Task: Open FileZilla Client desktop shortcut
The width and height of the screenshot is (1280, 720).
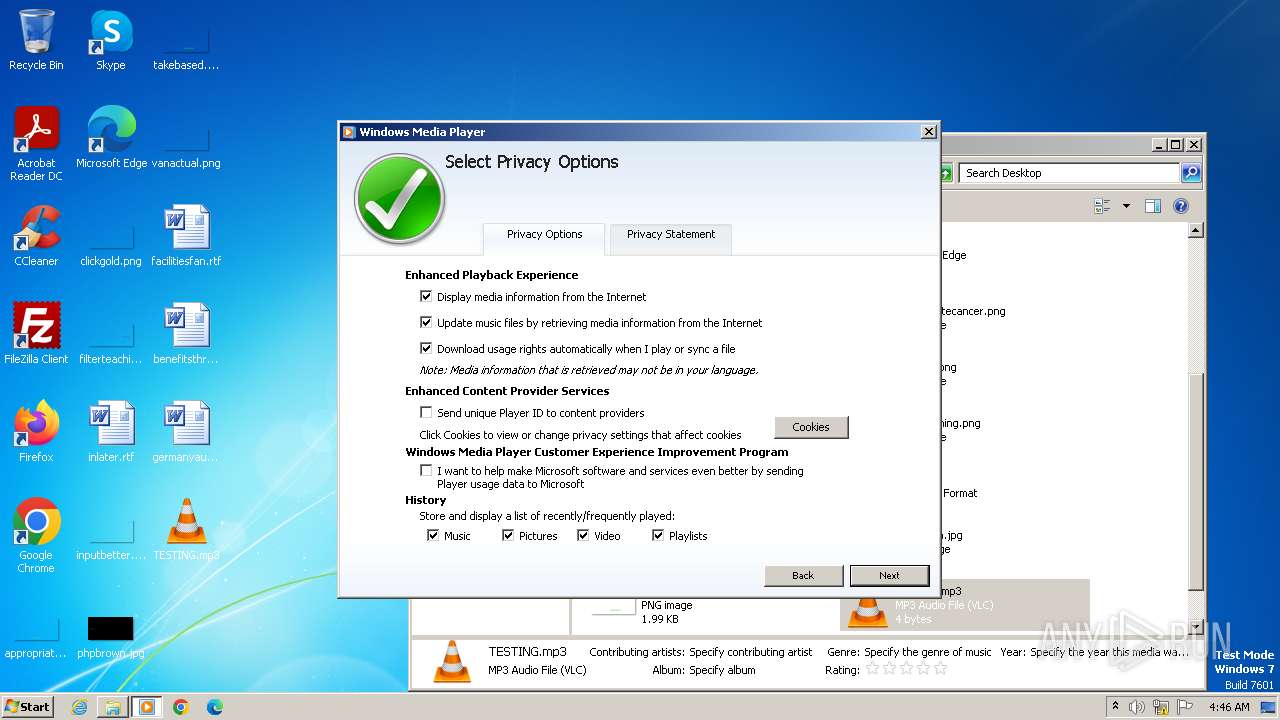Action: click(x=36, y=334)
